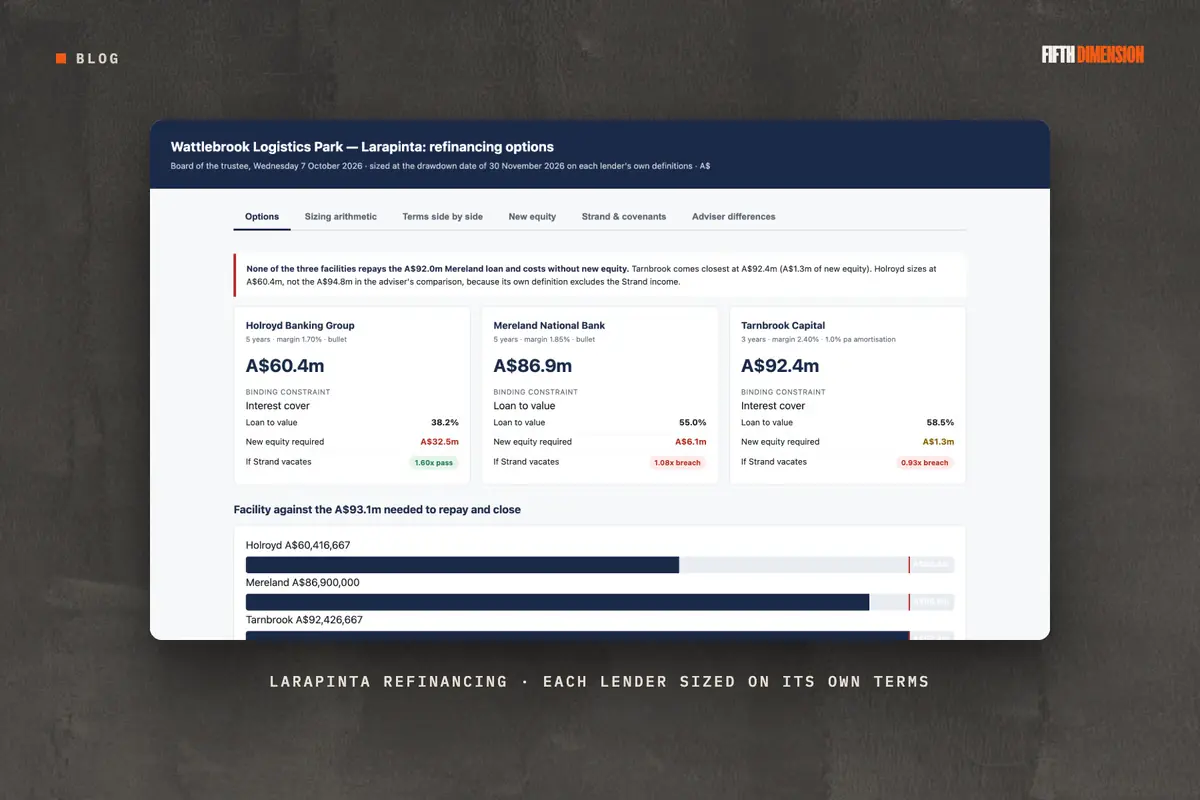Select the A$6.1m new equity value
Screen dimensions: 1200x800
coord(690,442)
